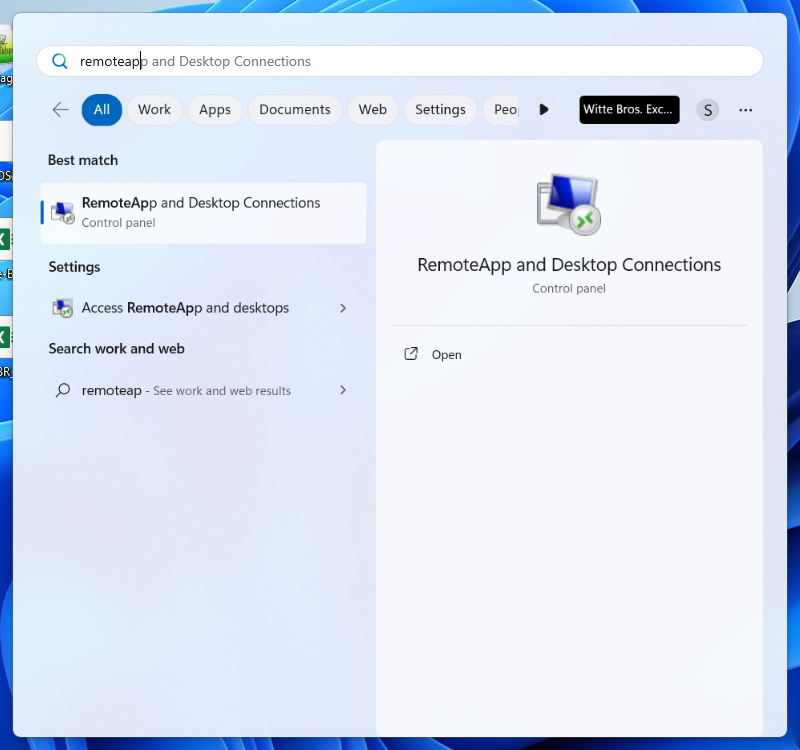The image size is (800, 750).
Task: Click the search magnifier icon in the search box
Action: (x=60, y=61)
